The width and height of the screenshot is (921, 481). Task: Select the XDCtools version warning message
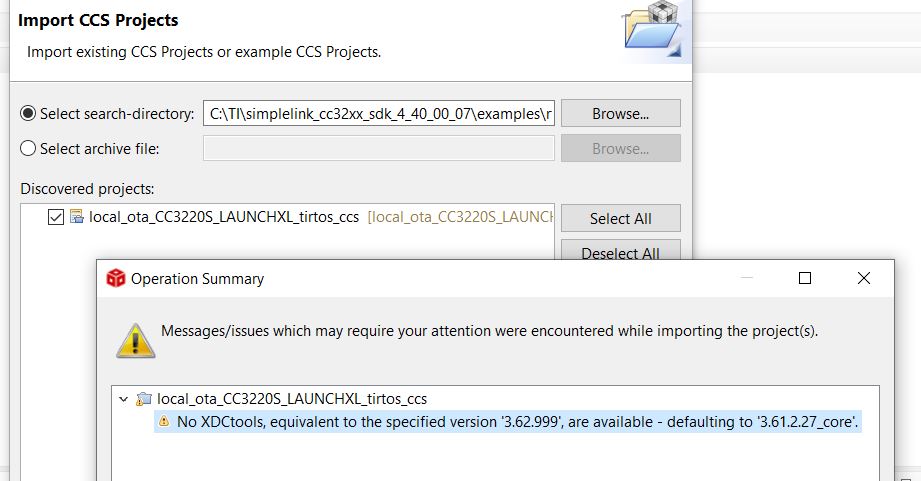(x=507, y=422)
